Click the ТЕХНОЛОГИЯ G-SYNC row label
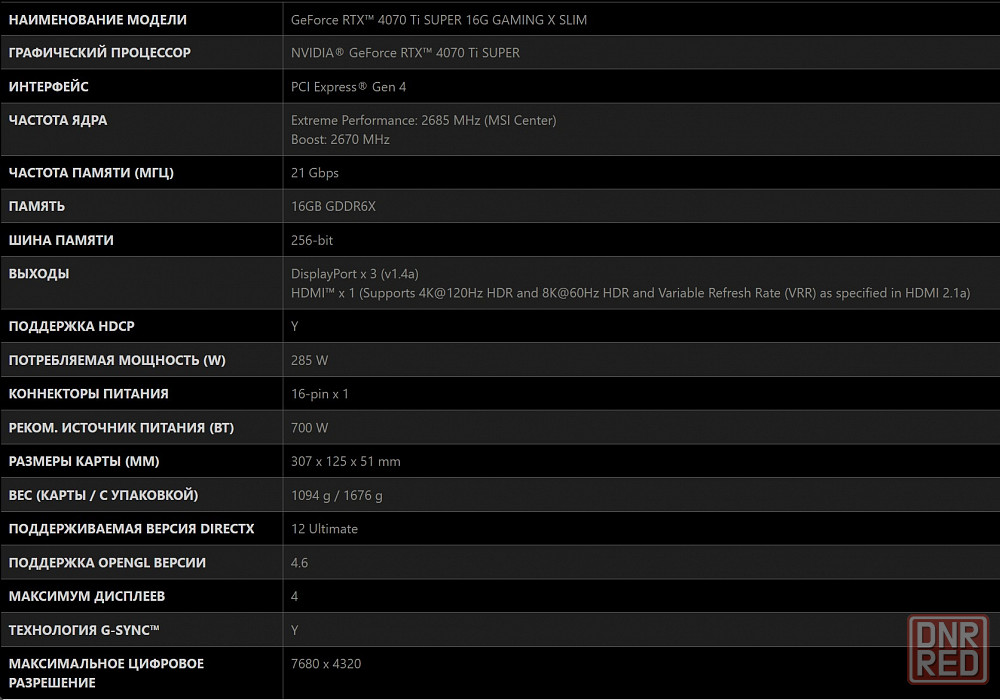This screenshot has width=1000, height=700. point(84,631)
